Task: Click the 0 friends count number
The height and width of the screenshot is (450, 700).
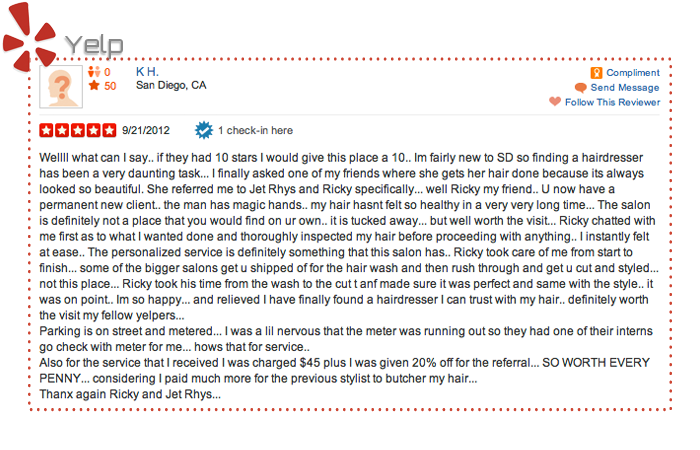Action: (107, 72)
